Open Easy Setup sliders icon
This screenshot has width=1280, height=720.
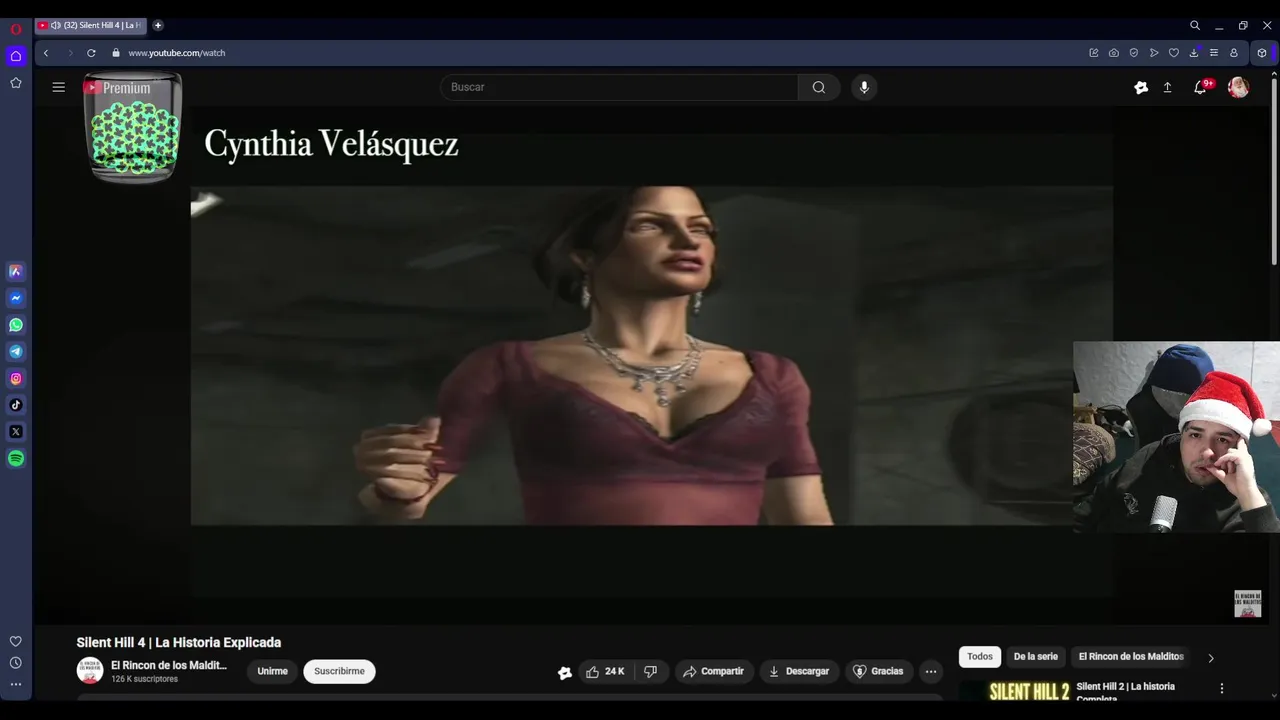click(1214, 53)
